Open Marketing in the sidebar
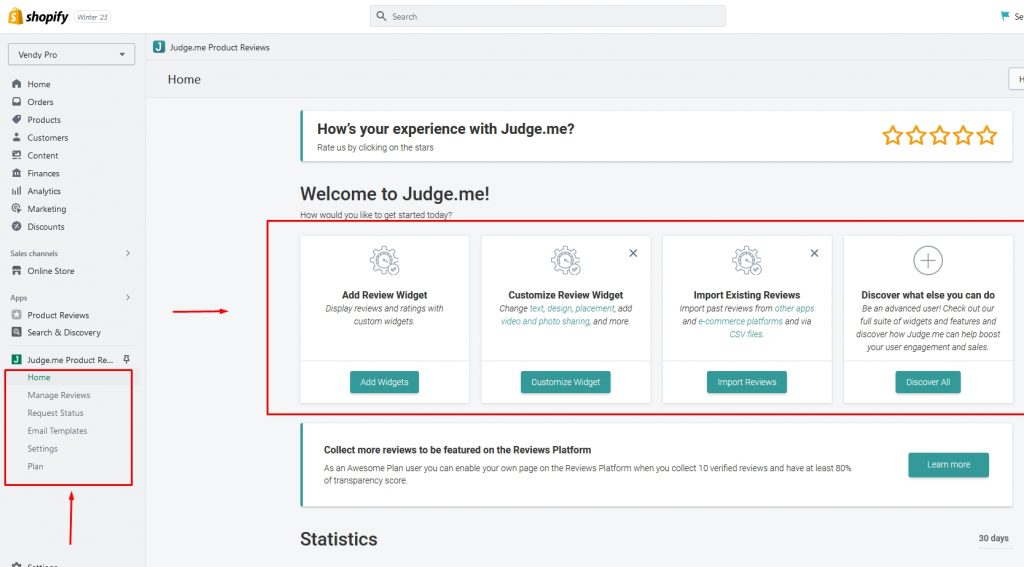 tap(46, 209)
